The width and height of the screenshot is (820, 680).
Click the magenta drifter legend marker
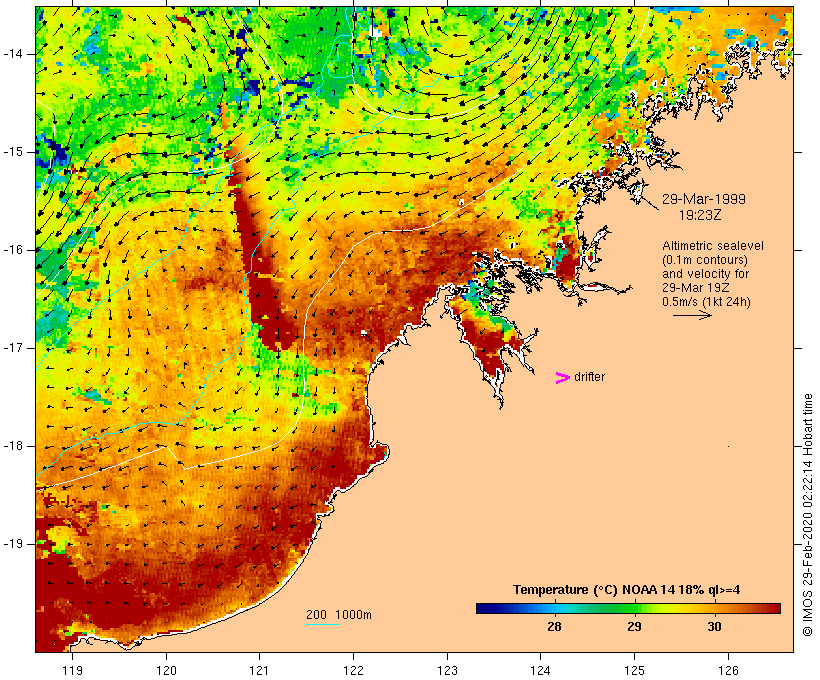click(x=562, y=378)
